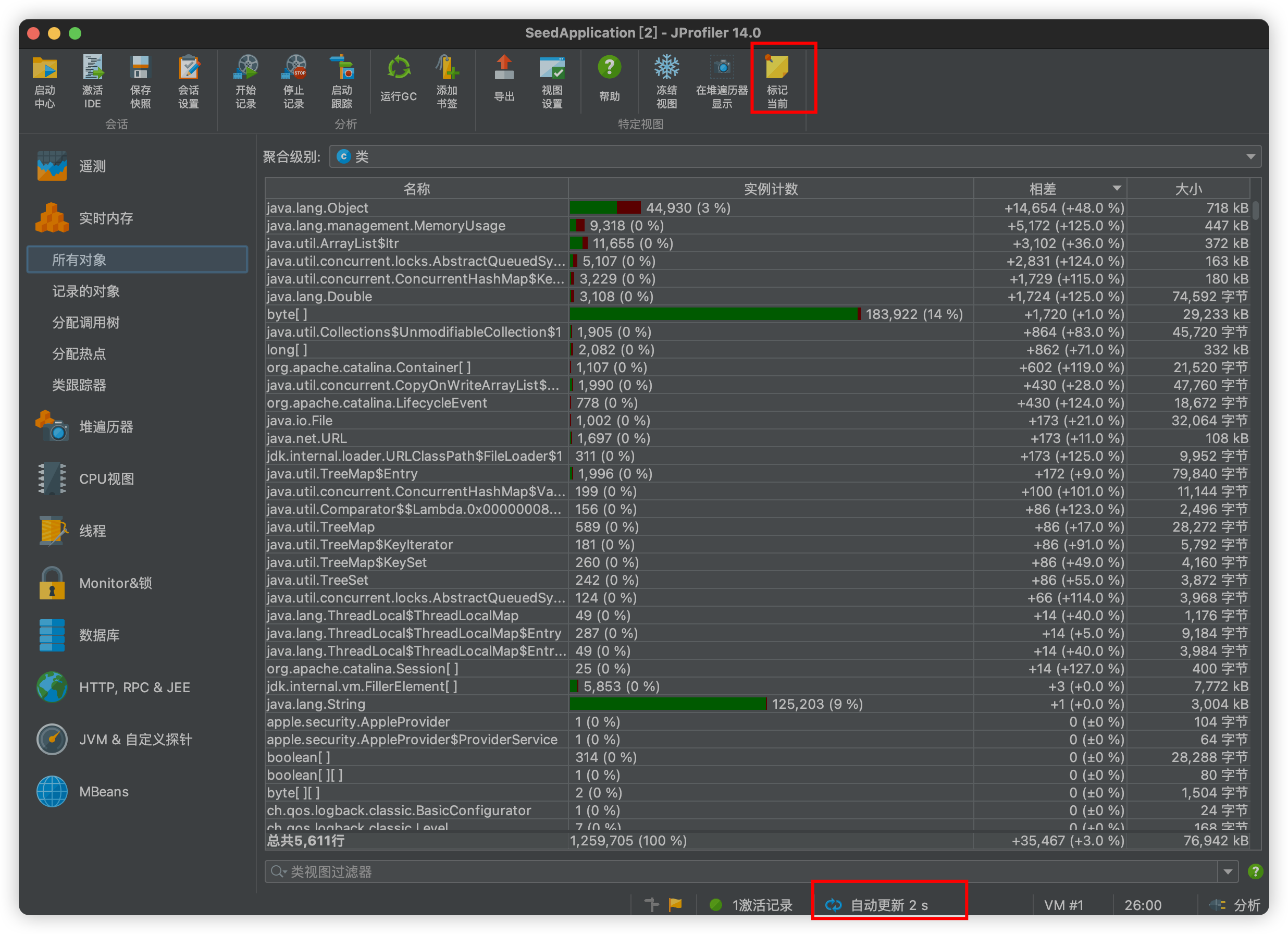Select the Allocation Hot Spots (分配热点) view
The height and width of the screenshot is (934, 1288).
pyautogui.click(x=79, y=354)
